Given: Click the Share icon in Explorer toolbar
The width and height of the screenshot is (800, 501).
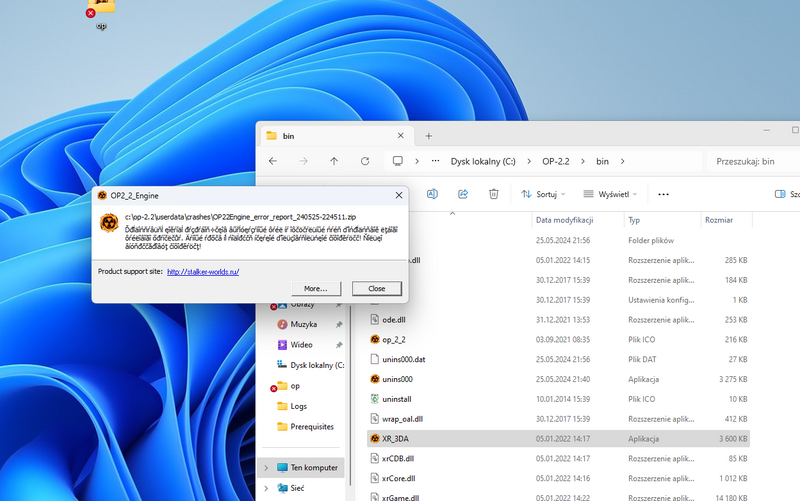Looking at the screenshot, I should 463,194.
